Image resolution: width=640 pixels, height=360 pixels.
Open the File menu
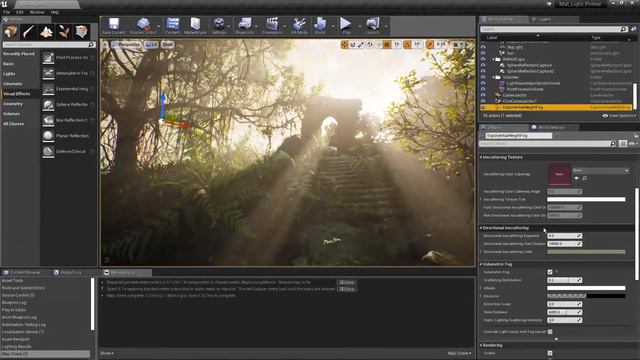click(x=6, y=12)
